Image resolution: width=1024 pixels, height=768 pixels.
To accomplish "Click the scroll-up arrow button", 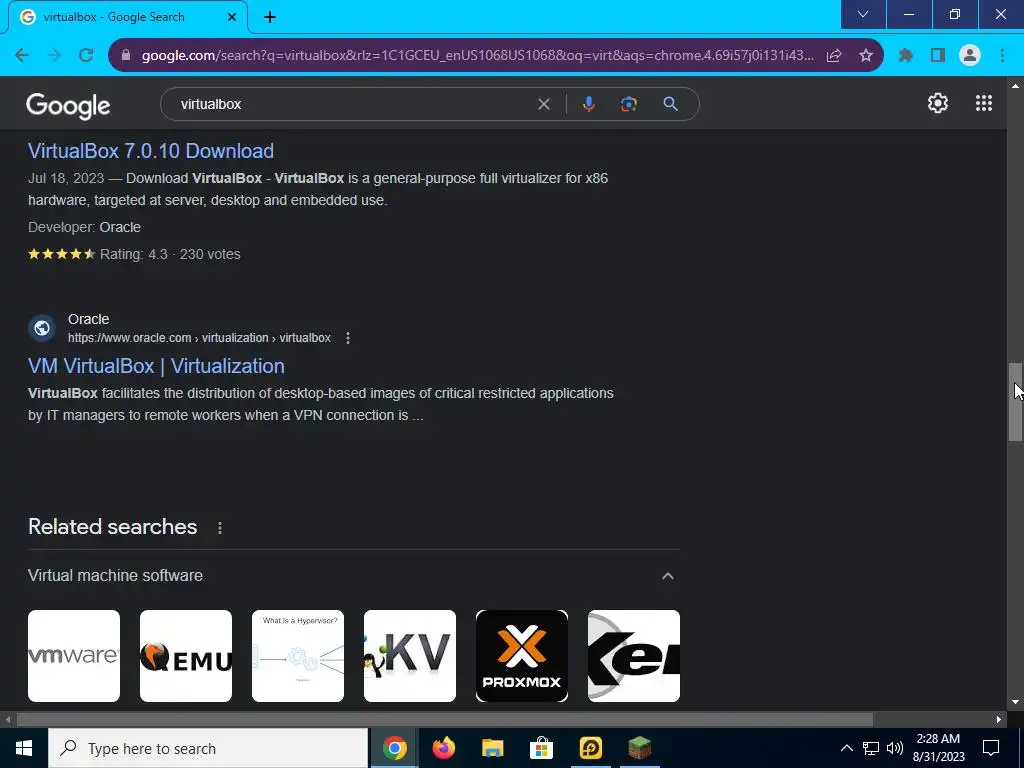I will pyautogui.click(x=1015, y=86).
